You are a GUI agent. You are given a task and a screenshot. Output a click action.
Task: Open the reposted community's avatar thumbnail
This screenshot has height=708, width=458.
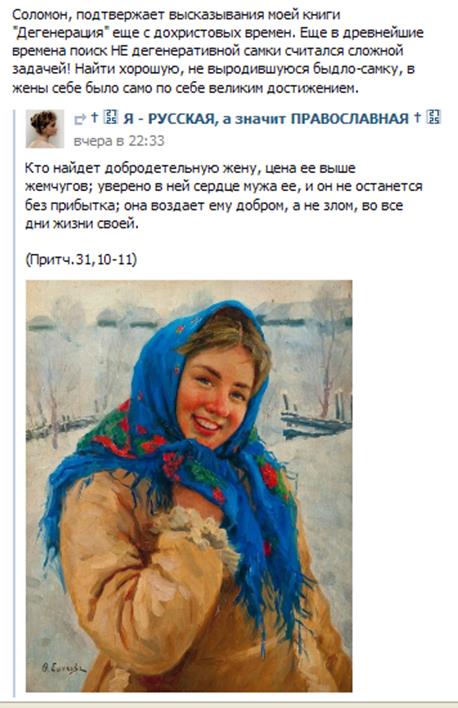pyautogui.click(x=44, y=129)
